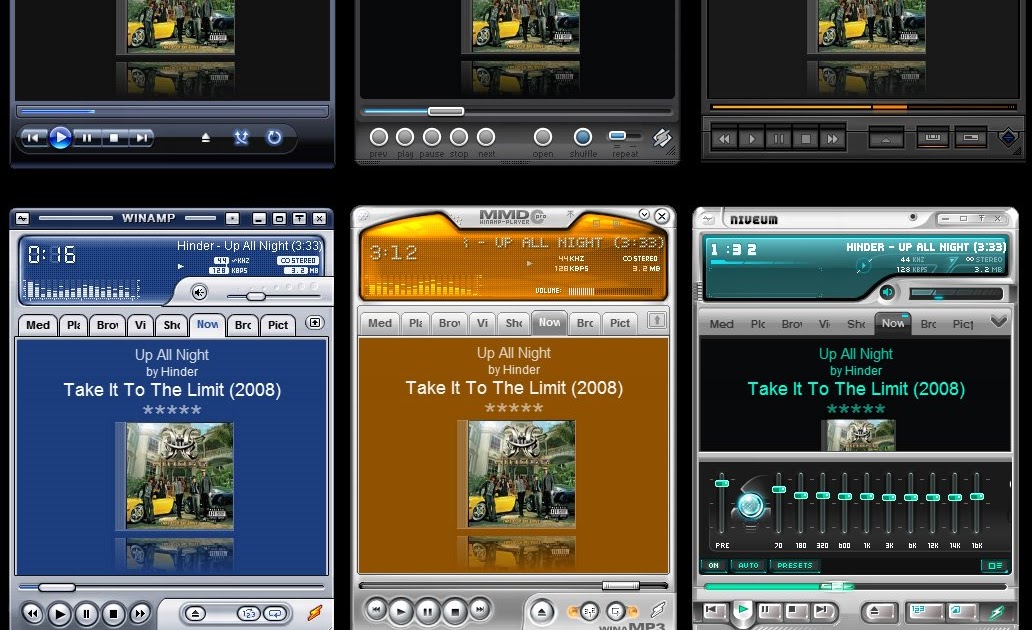Expand the chevron beside the Niveum tabs
Image resolution: width=1032 pixels, height=630 pixels.
coord(998,322)
